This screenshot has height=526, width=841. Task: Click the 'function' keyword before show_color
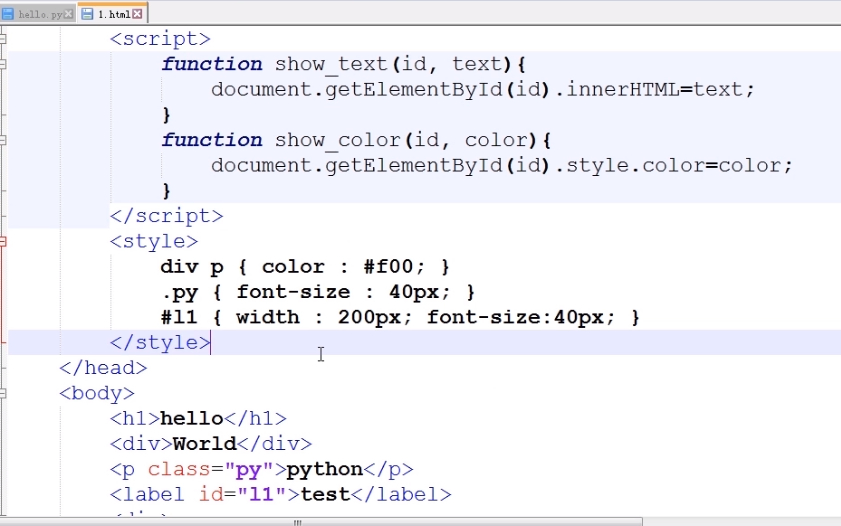click(x=211, y=140)
